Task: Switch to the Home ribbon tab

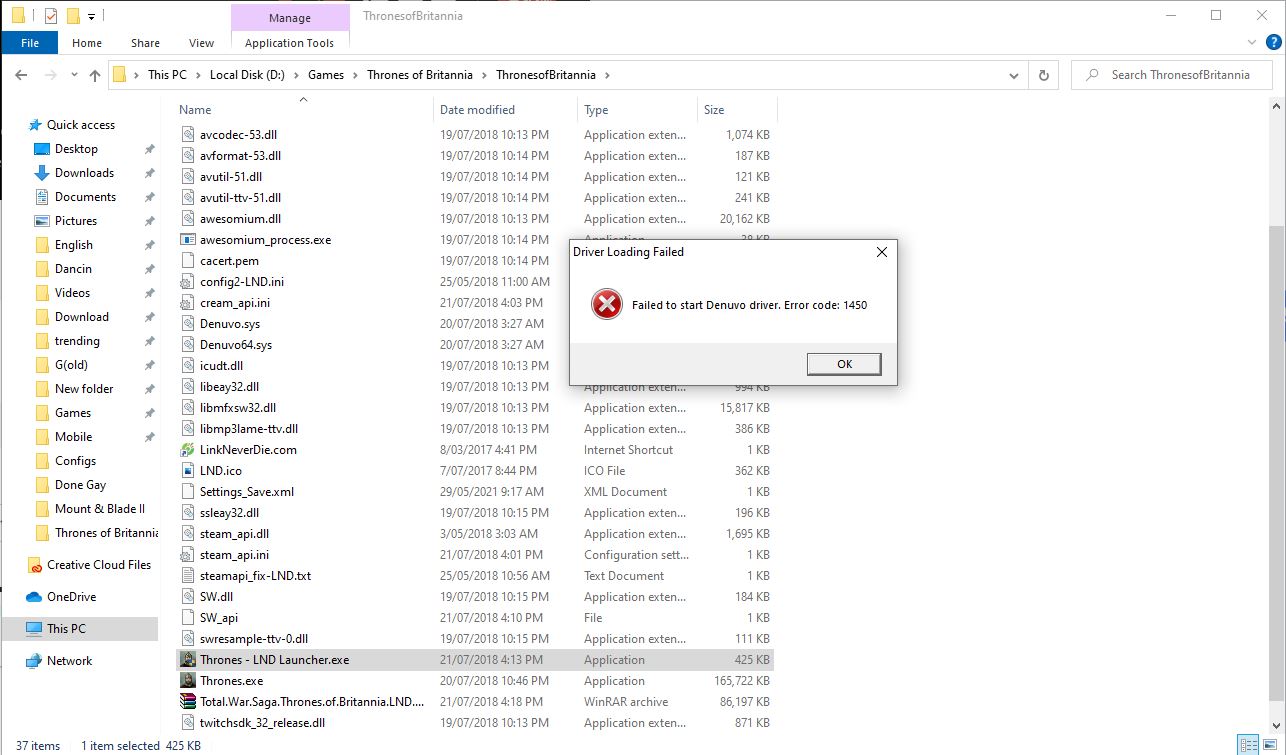Action: pos(87,43)
